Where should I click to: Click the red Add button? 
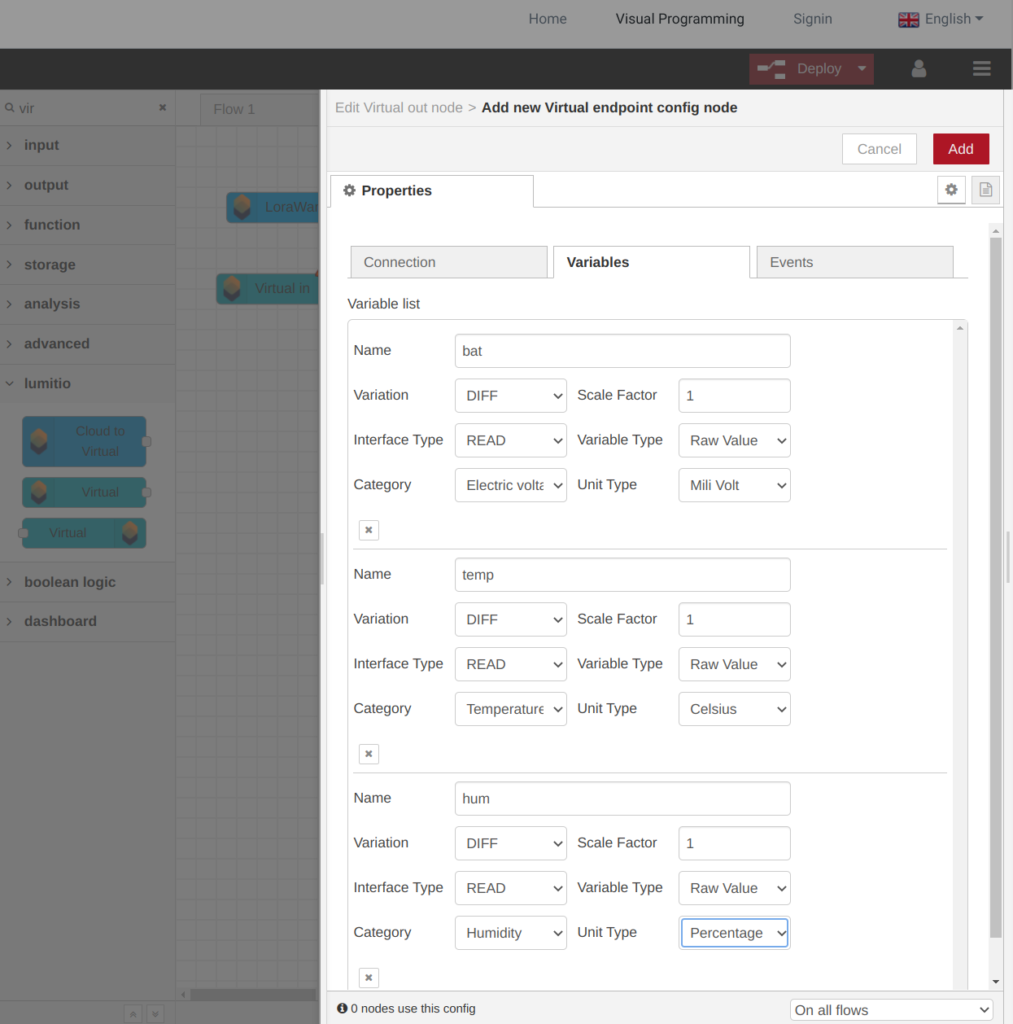click(961, 149)
